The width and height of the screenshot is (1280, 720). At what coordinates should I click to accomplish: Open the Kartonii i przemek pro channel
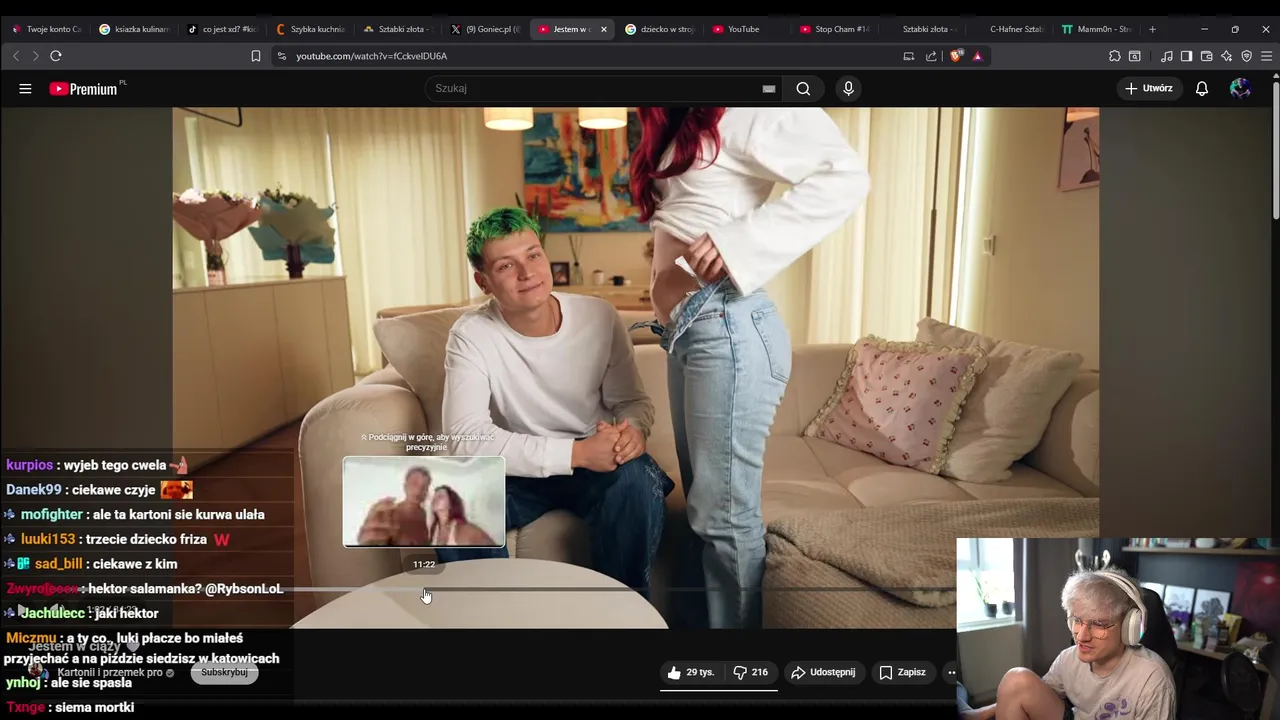[110, 673]
